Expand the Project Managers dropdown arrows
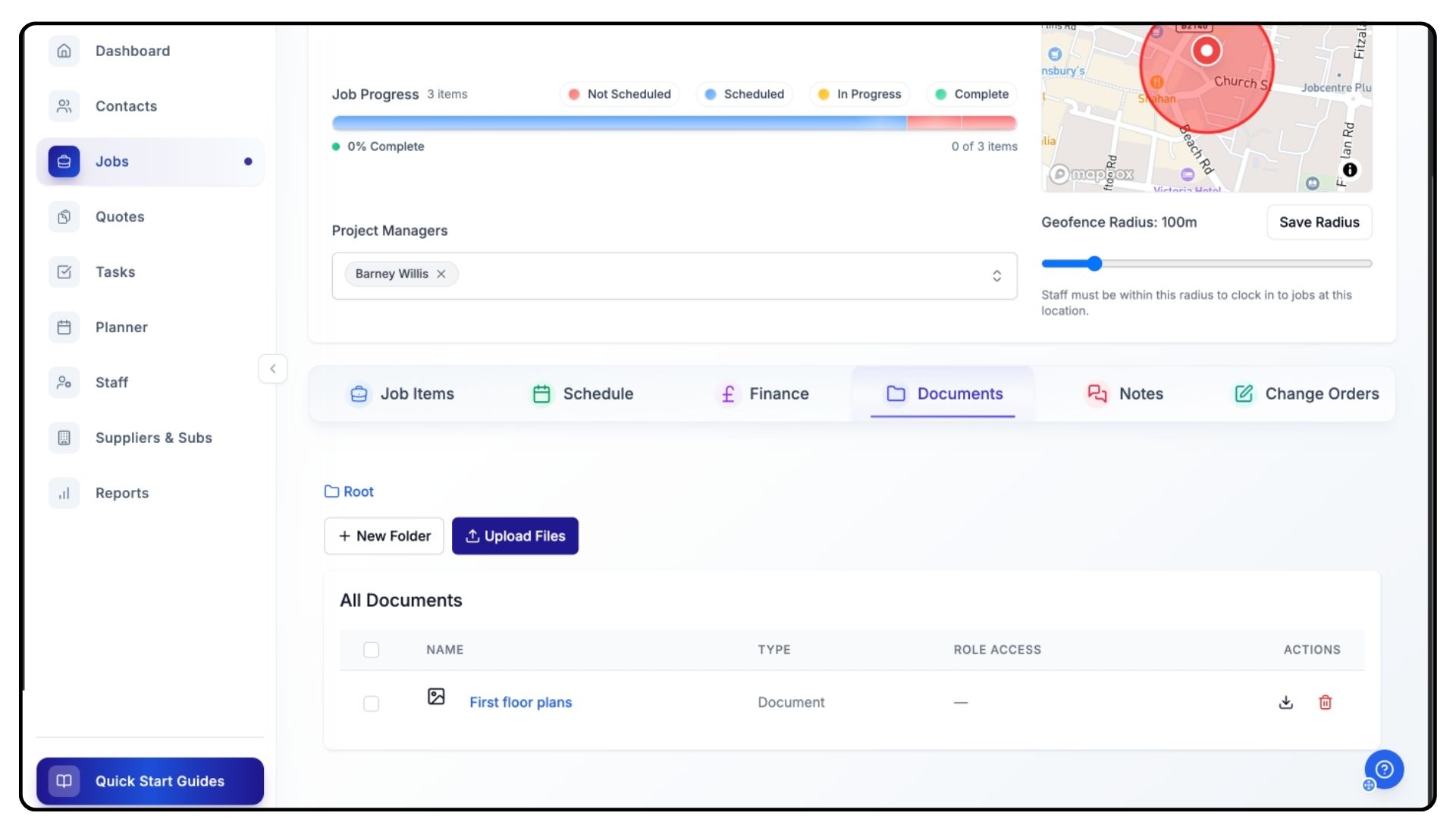Viewport: 1456px width, 819px height. pyautogui.click(x=996, y=276)
